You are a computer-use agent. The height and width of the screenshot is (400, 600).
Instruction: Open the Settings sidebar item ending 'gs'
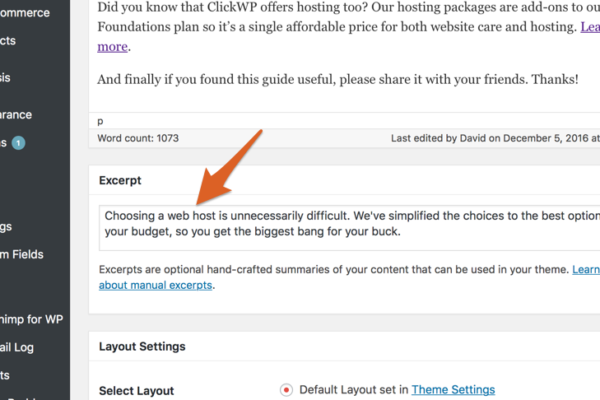point(6,227)
